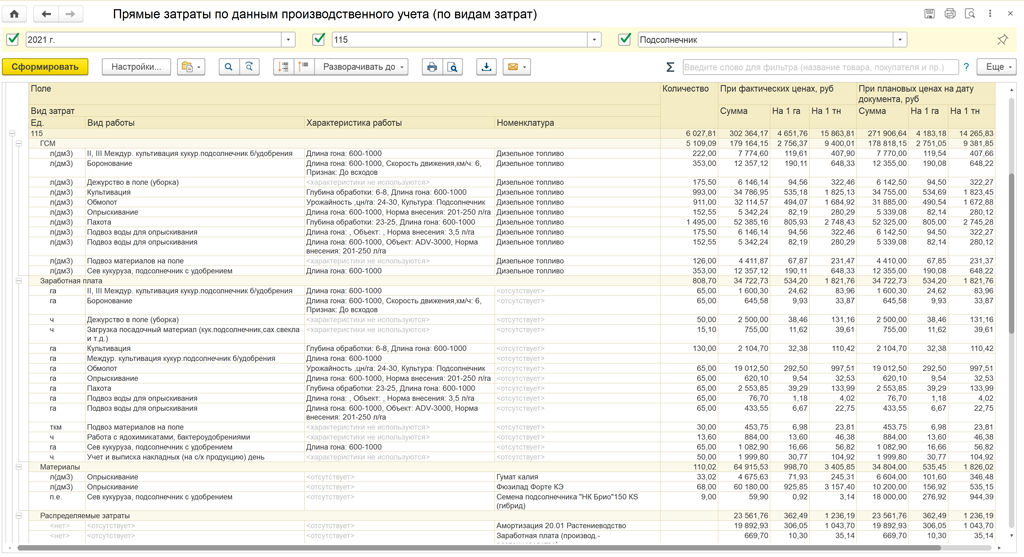Save report using the download arrow icon
The image size is (1024, 557).
tap(487, 67)
